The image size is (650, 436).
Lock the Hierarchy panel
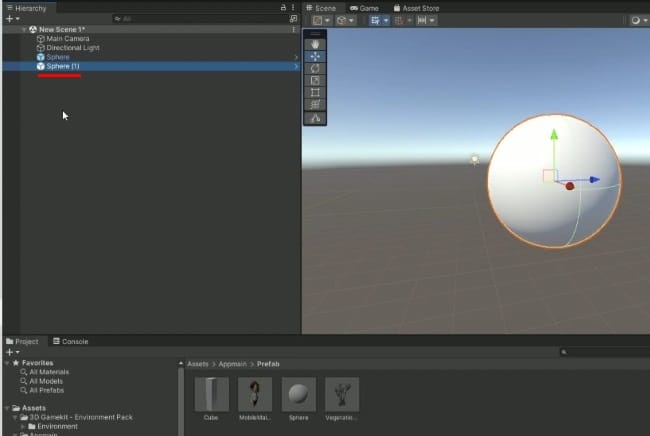coord(284,7)
